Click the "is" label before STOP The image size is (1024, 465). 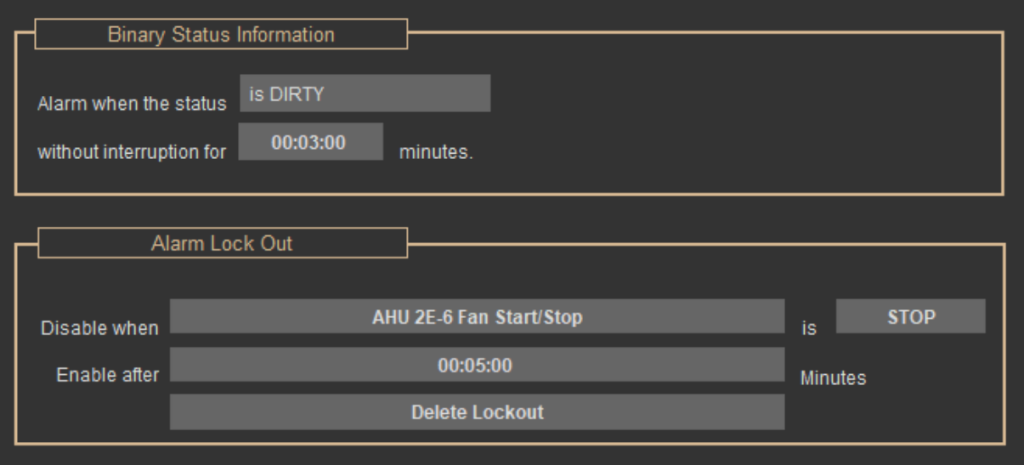(808, 328)
